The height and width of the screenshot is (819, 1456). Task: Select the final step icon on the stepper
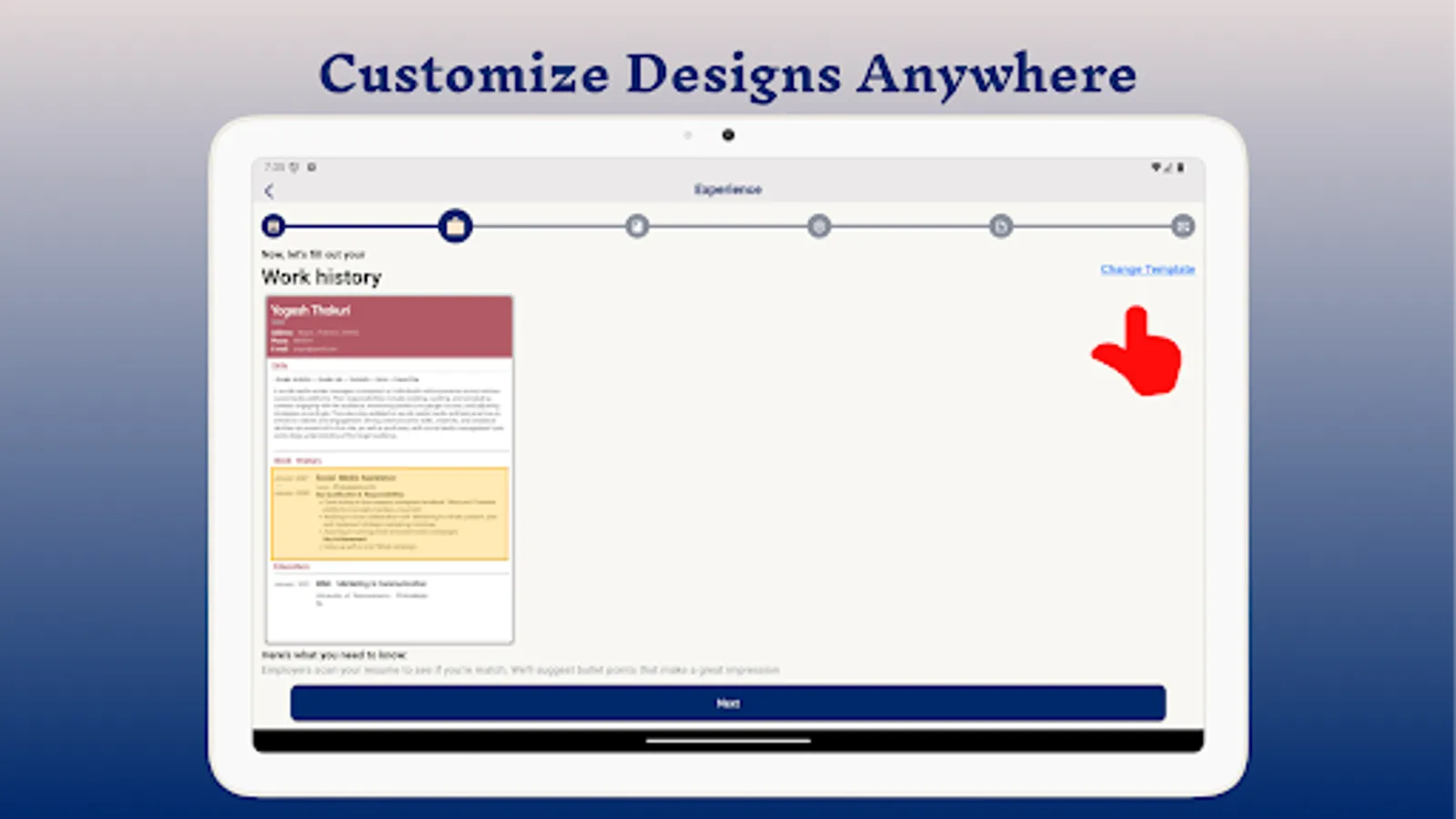(1183, 226)
